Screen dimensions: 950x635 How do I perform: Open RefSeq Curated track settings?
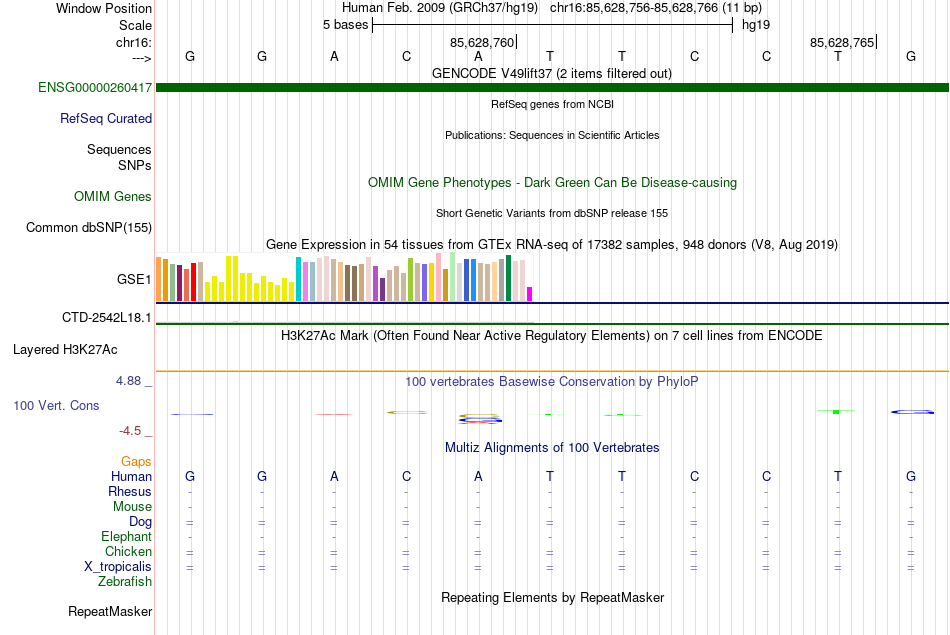click(x=105, y=119)
